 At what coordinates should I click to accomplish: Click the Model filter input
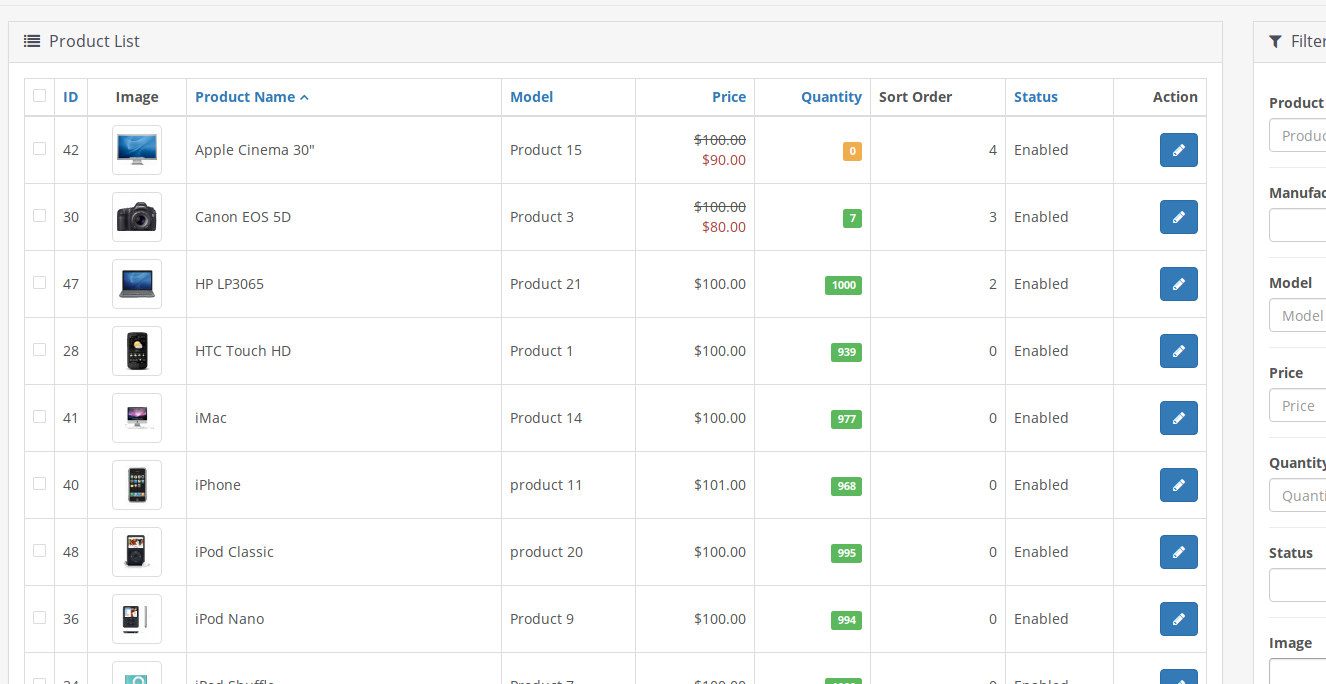click(x=1298, y=315)
